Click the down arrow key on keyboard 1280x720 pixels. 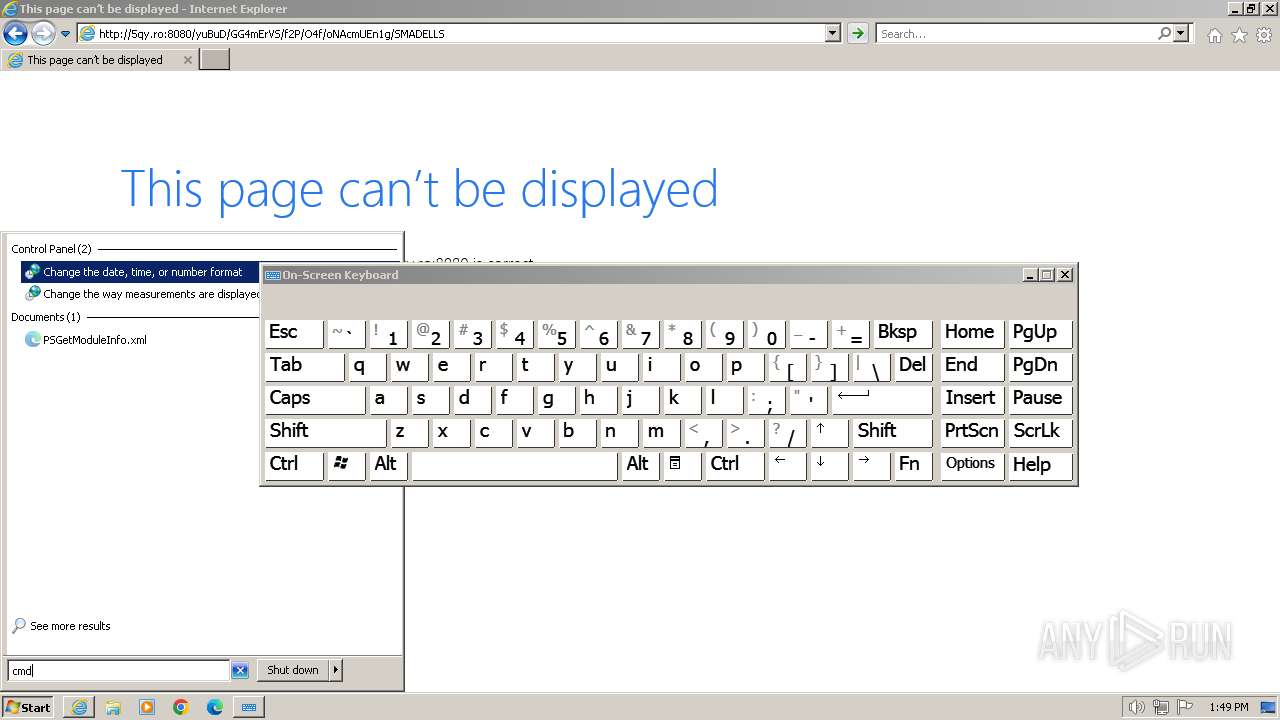829,465
